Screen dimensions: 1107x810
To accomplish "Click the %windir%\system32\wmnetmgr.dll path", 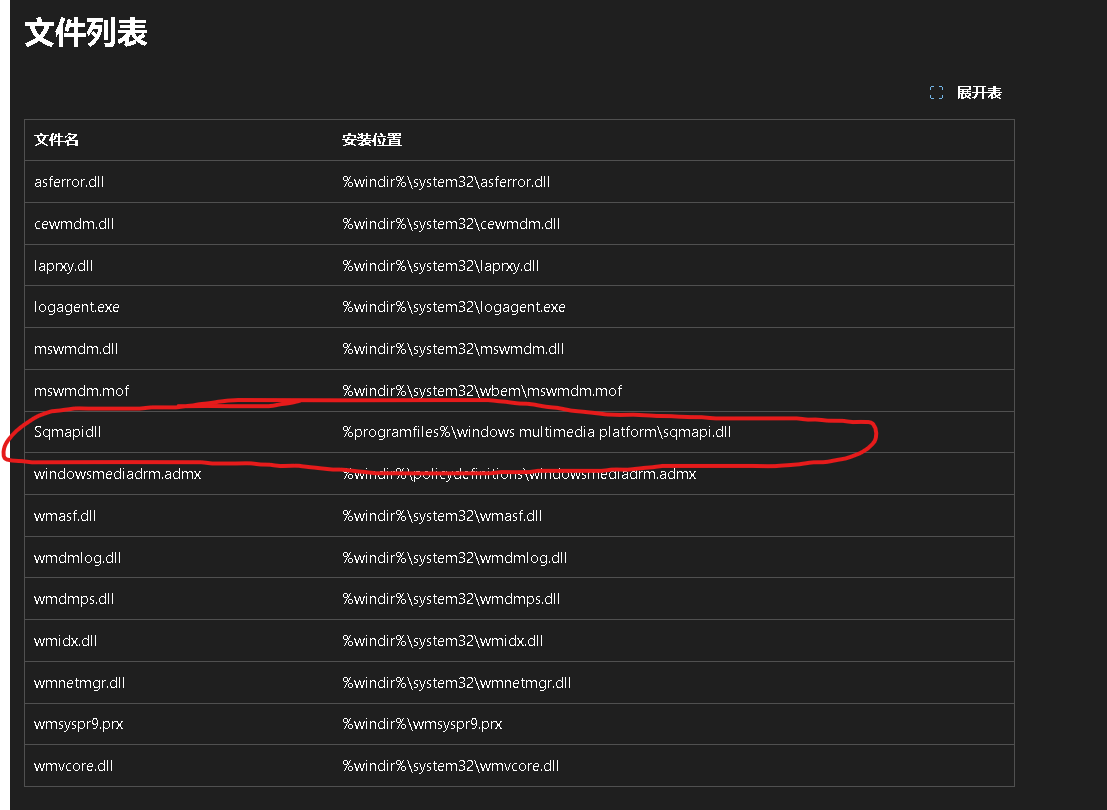I will click(457, 683).
